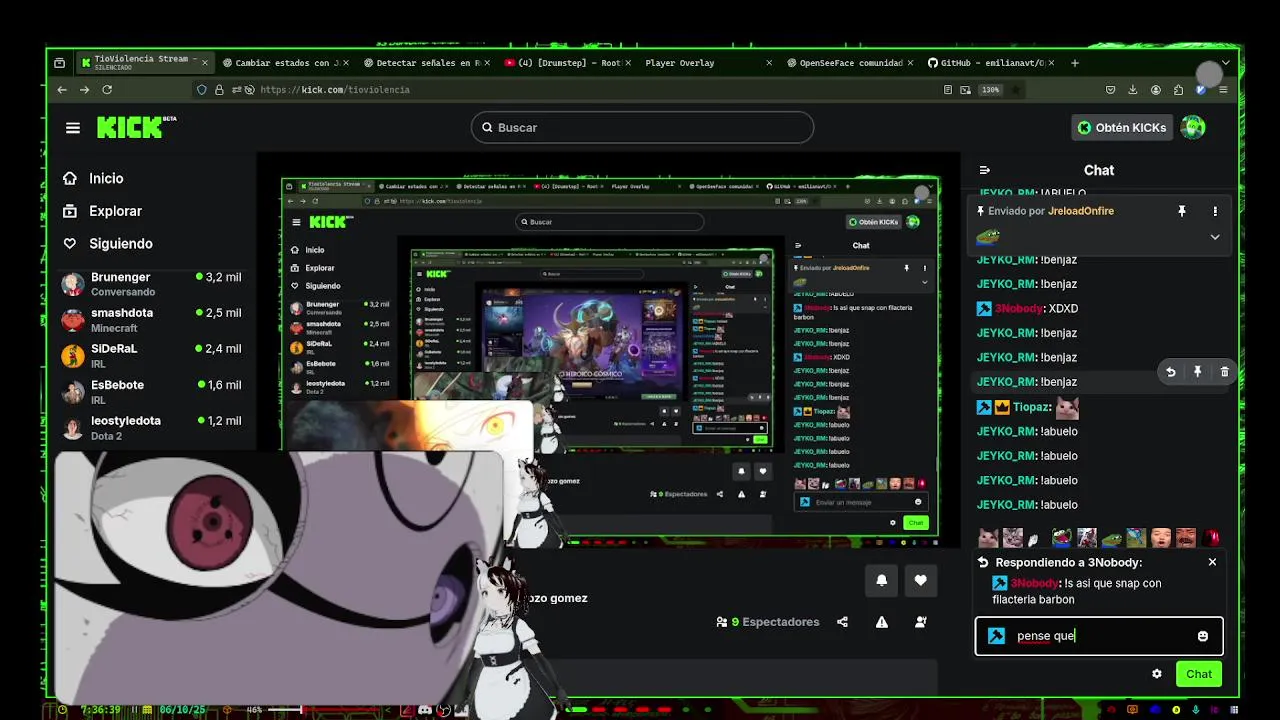Open SiDeRaL's channel from sidebar

pyautogui.click(x=152, y=356)
